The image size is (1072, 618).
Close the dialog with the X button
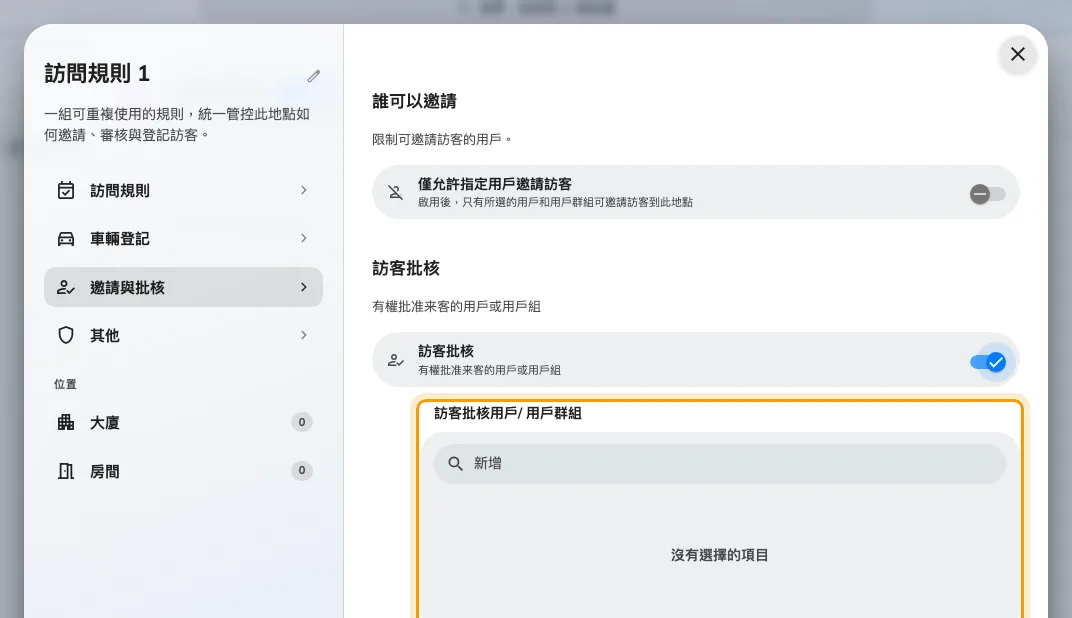[x=1017, y=54]
